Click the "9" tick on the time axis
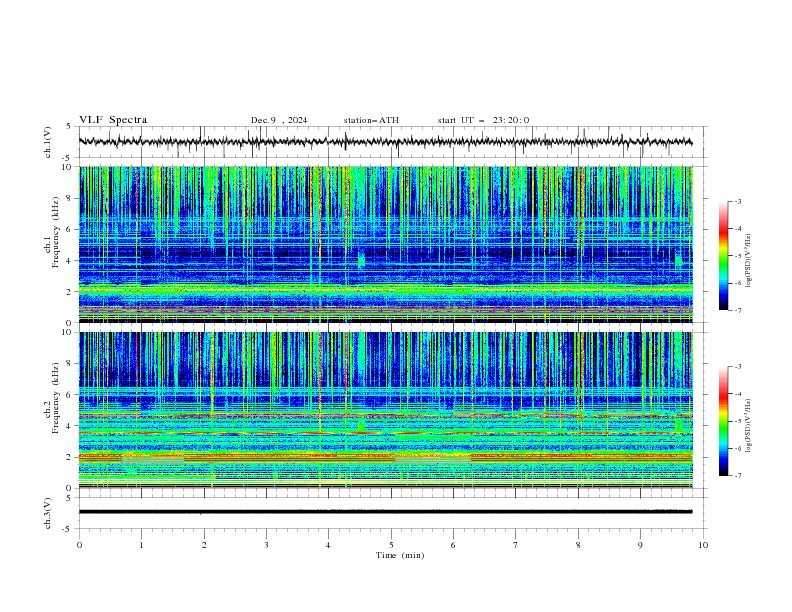This screenshot has height=612, width=792. click(640, 545)
